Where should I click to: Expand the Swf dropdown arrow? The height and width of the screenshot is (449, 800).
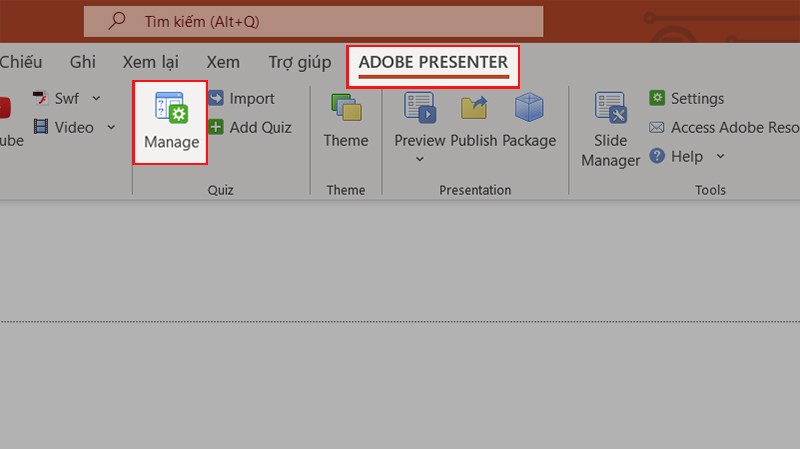click(96, 98)
